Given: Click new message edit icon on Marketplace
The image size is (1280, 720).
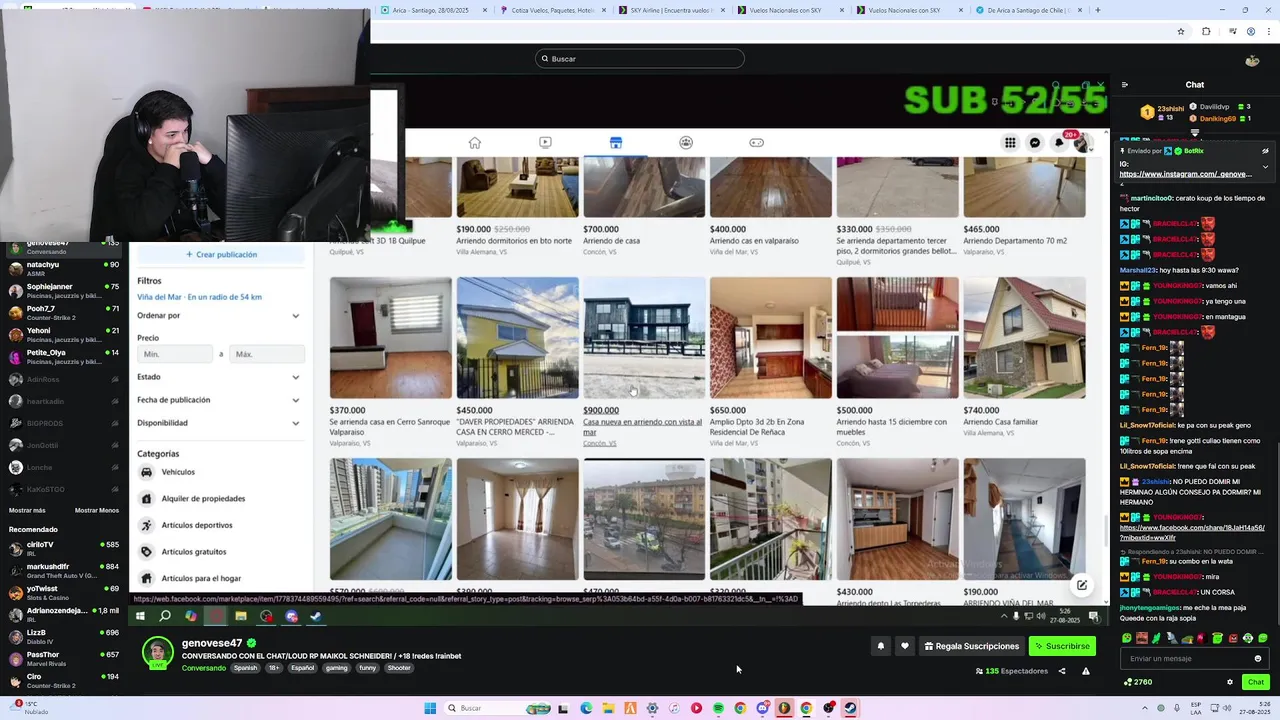Looking at the screenshot, I should [x=1081, y=585].
